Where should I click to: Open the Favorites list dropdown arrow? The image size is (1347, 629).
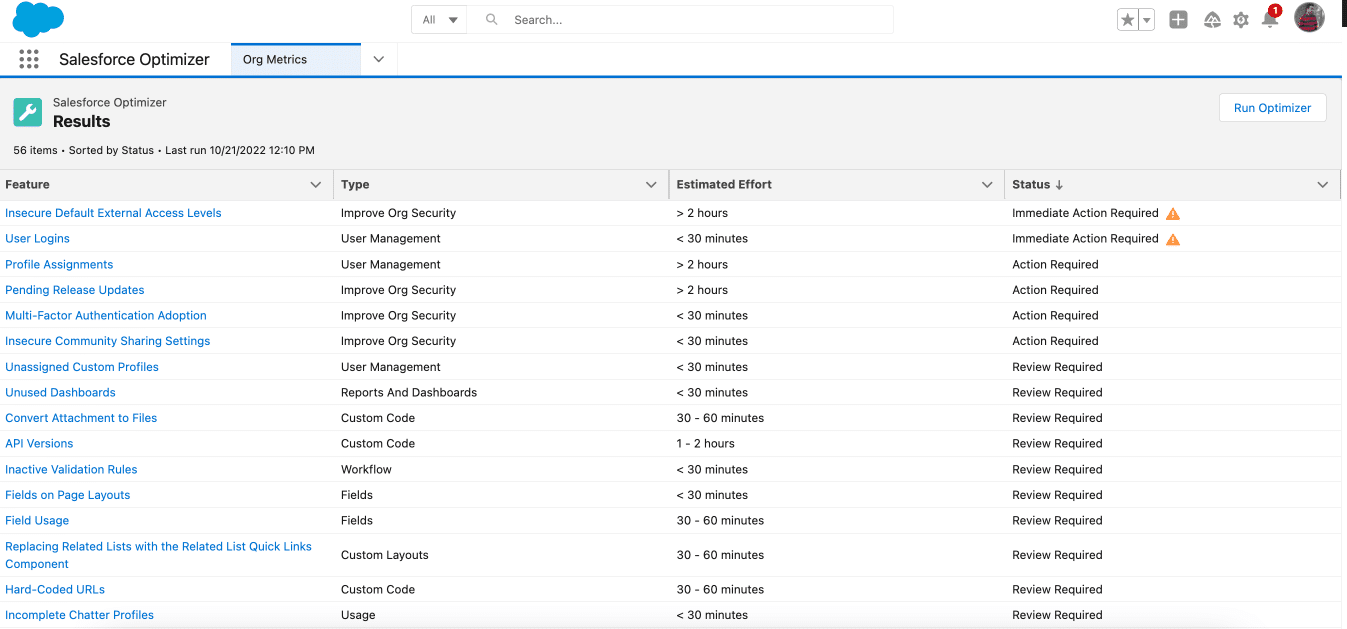[x=1147, y=20]
